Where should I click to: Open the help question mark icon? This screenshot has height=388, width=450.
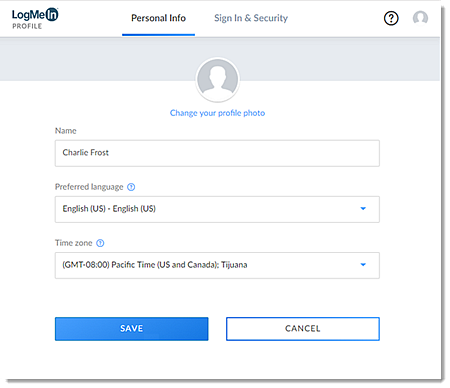click(x=391, y=18)
